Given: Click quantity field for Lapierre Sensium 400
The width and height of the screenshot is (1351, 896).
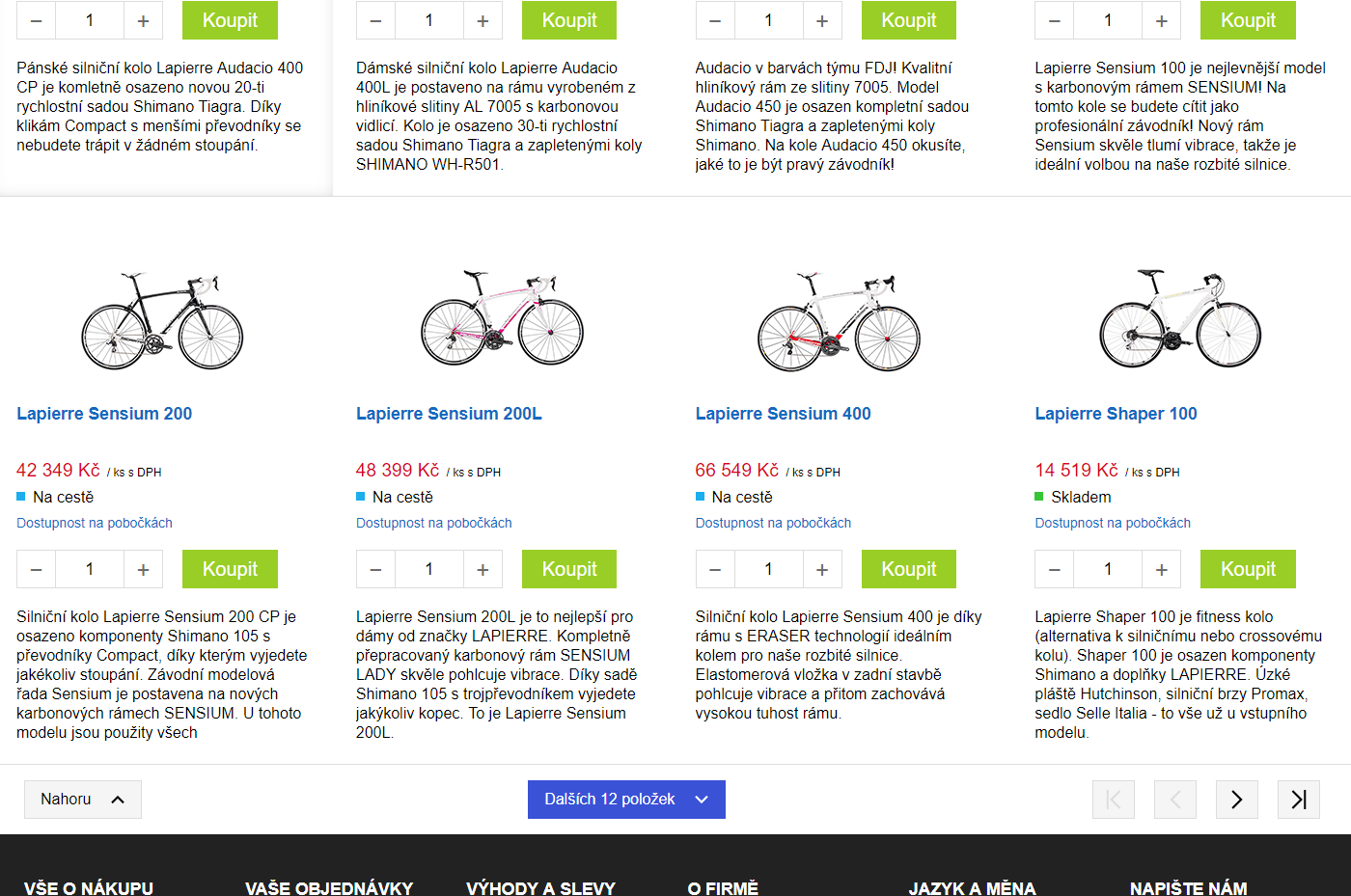Looking at the screenshot, I should (768, 569).
